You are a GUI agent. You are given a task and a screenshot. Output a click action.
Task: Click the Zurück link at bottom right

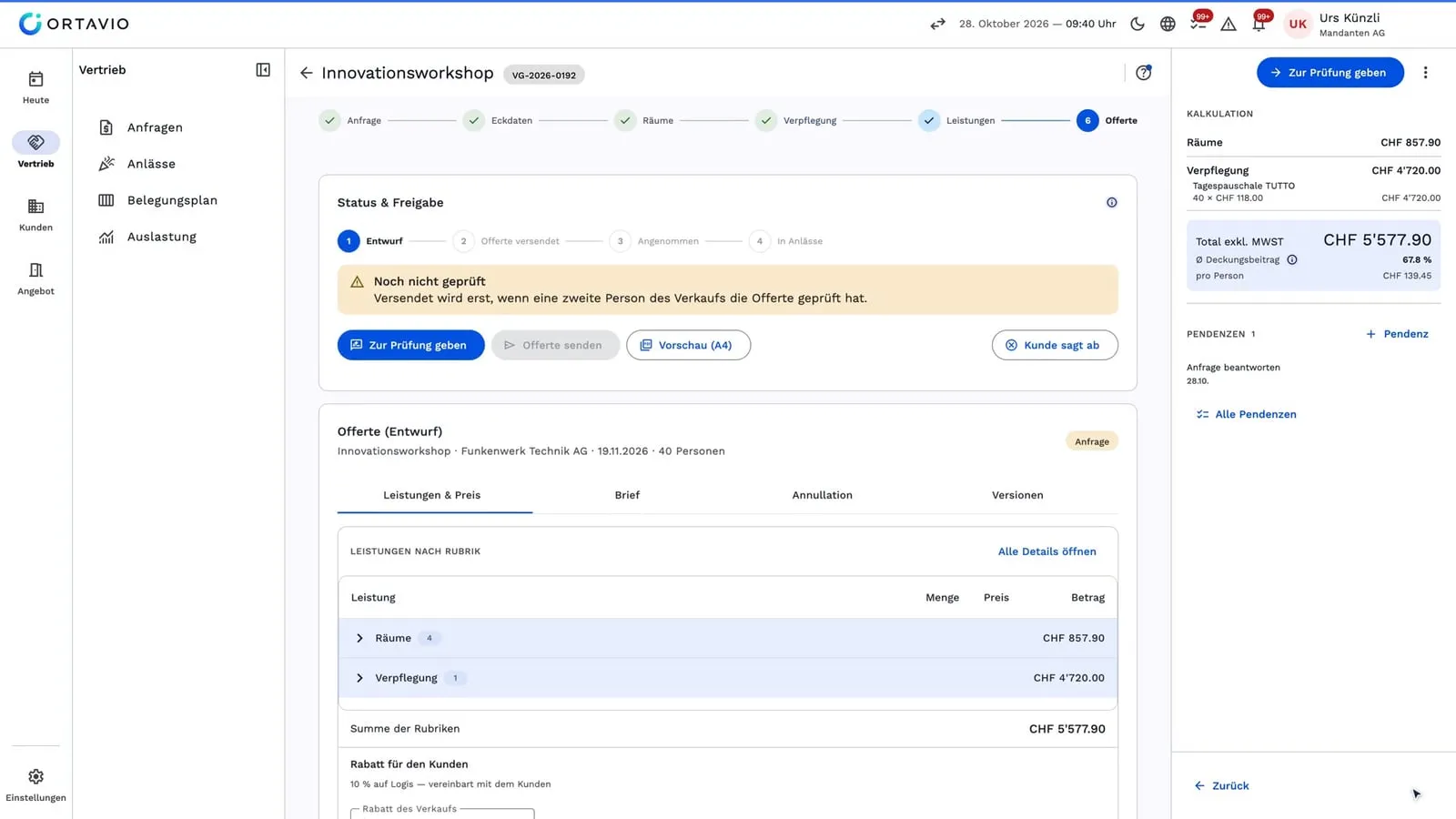[x=1221, y=785]
